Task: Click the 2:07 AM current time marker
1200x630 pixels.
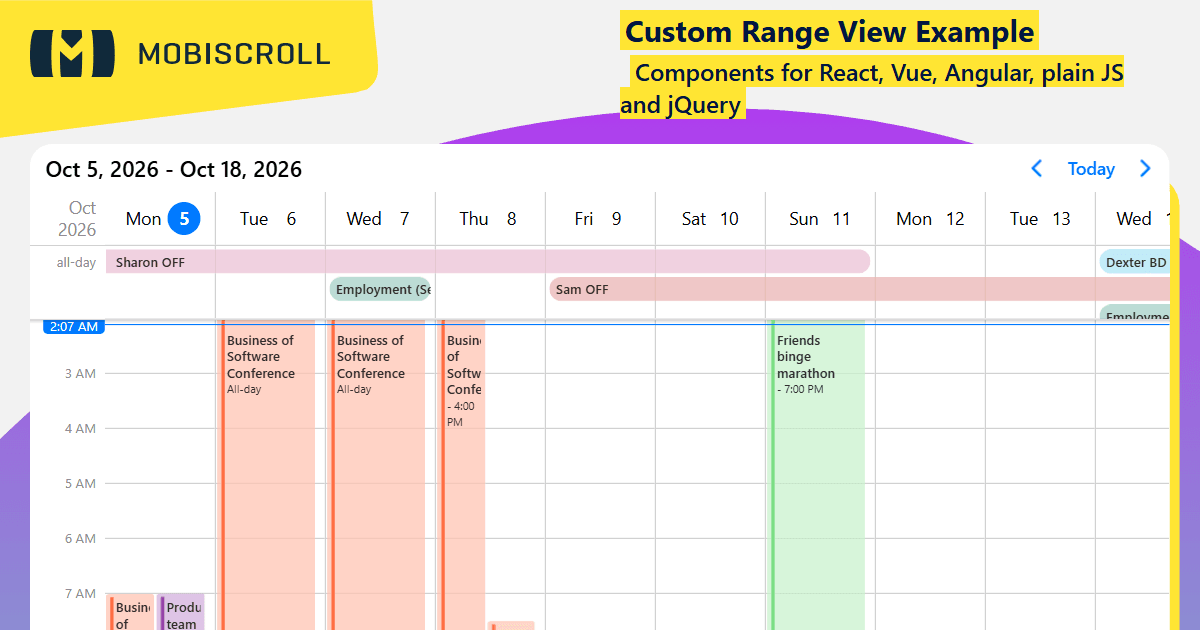Action: [x=74, y=327]
